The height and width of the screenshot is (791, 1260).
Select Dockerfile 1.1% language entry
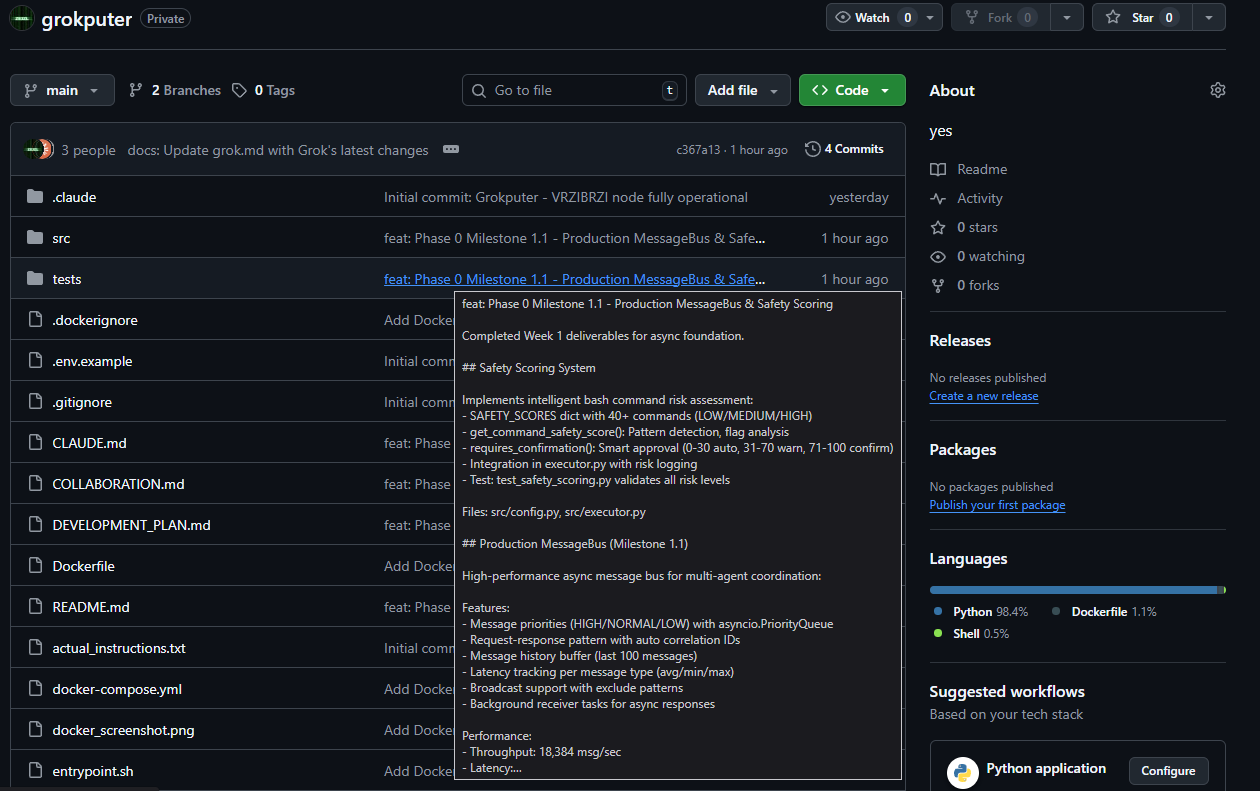(1103, 611)
